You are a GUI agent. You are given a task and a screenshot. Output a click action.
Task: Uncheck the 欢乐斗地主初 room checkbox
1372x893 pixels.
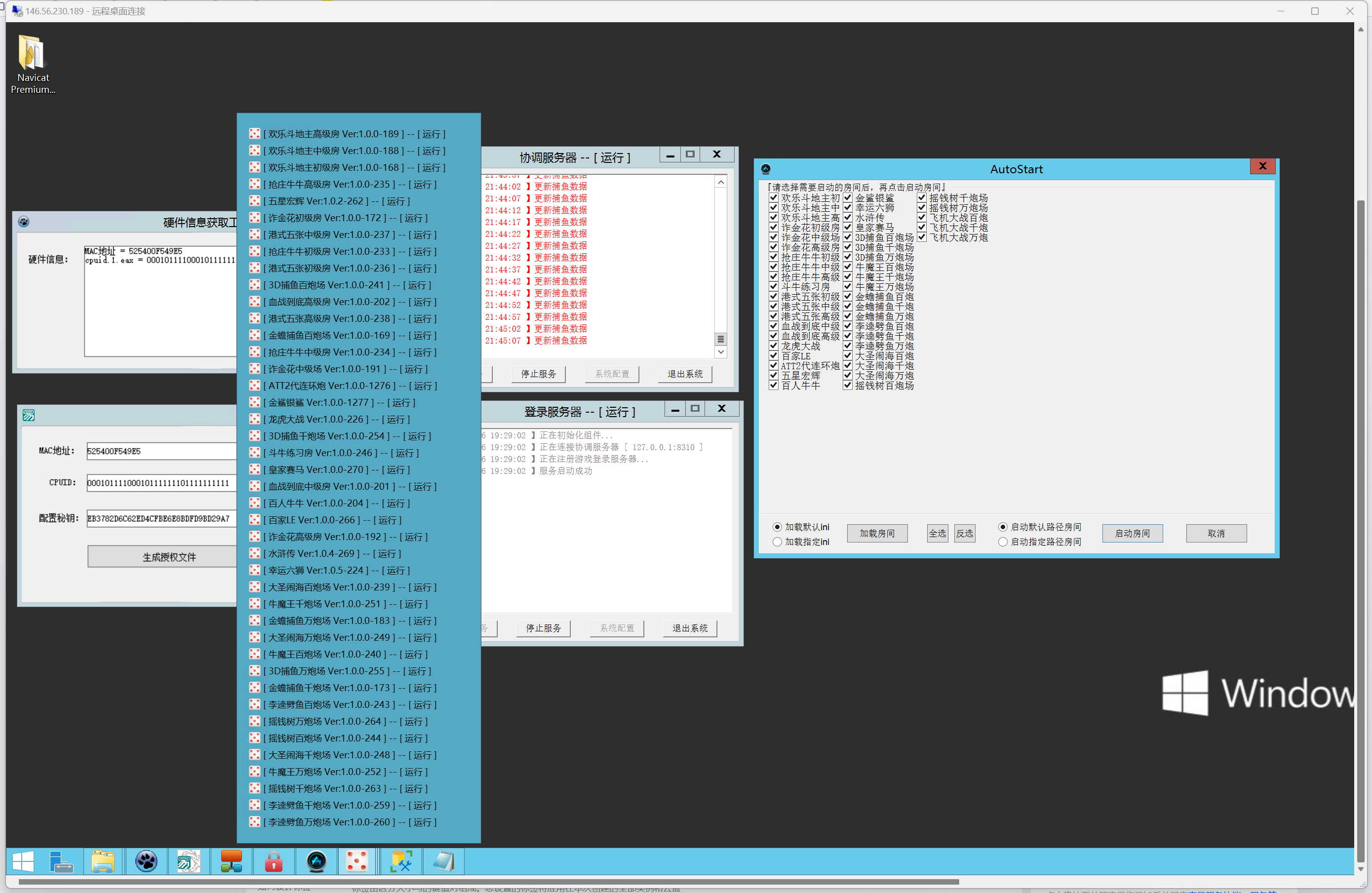click(x=774, y=198)
